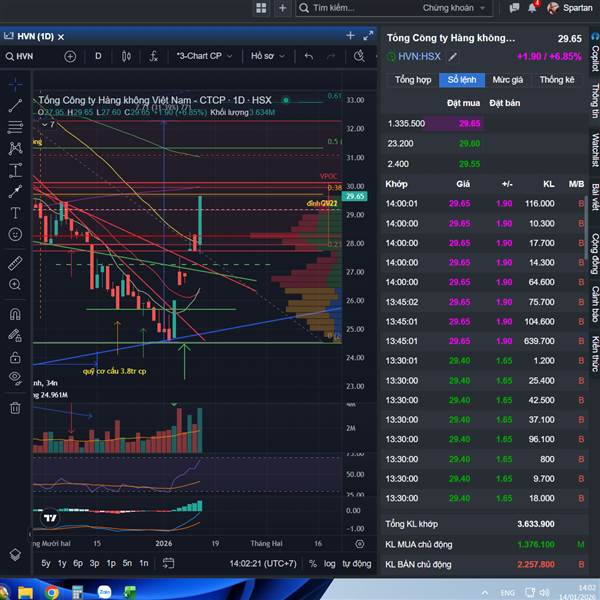
Task: Select the brush annotation tool
Action: (x=15, y=191)
